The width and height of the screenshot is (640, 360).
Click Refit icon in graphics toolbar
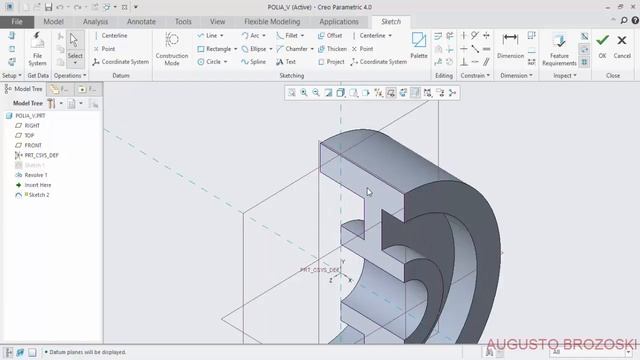click(x=291, y=93)
